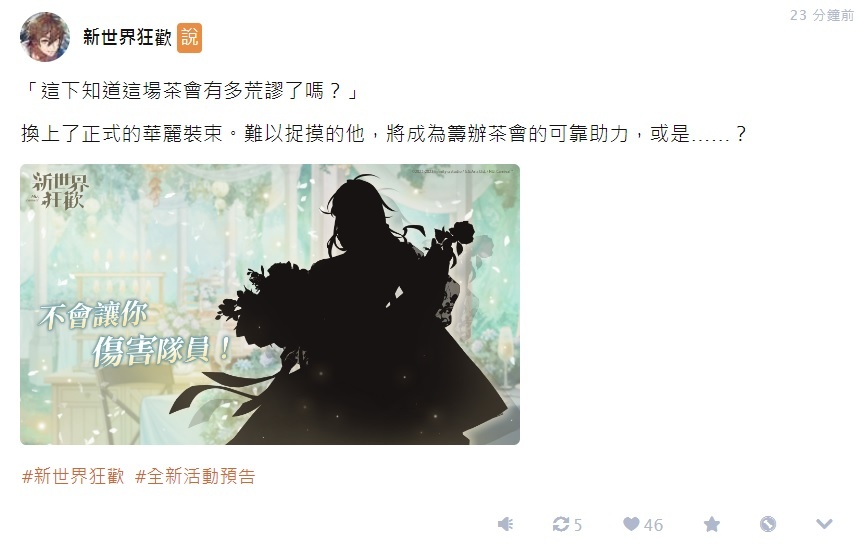
Task: Enlarge the tea party silhouette image
Action: coord(270,304)
